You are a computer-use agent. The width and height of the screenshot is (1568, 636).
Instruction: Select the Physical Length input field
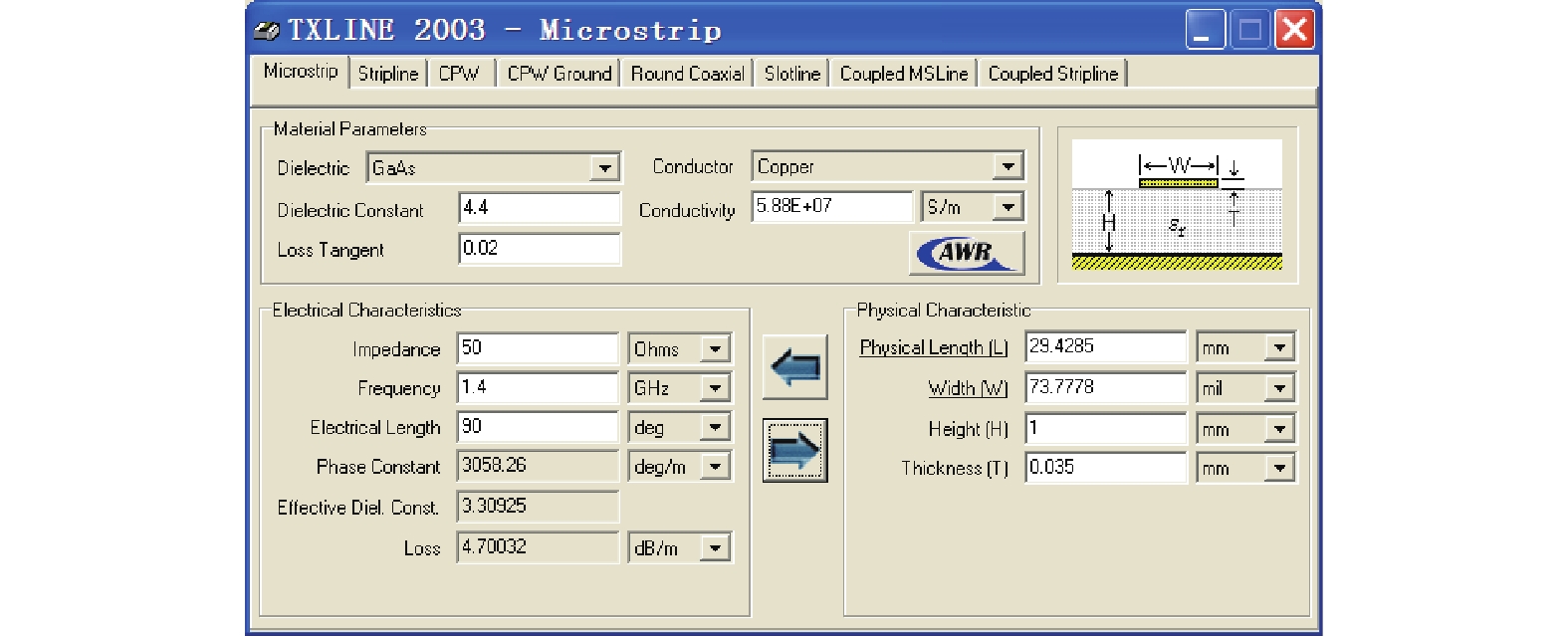[x=1105, y=346]
